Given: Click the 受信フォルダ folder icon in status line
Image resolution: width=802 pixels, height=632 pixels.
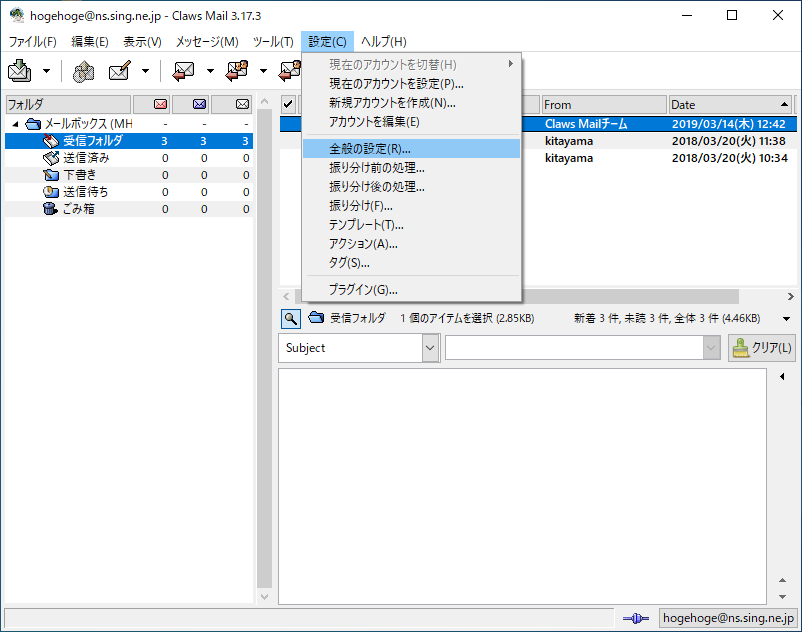Looking at the screenshot, I should pyautogui.click(x=316, y=318).
